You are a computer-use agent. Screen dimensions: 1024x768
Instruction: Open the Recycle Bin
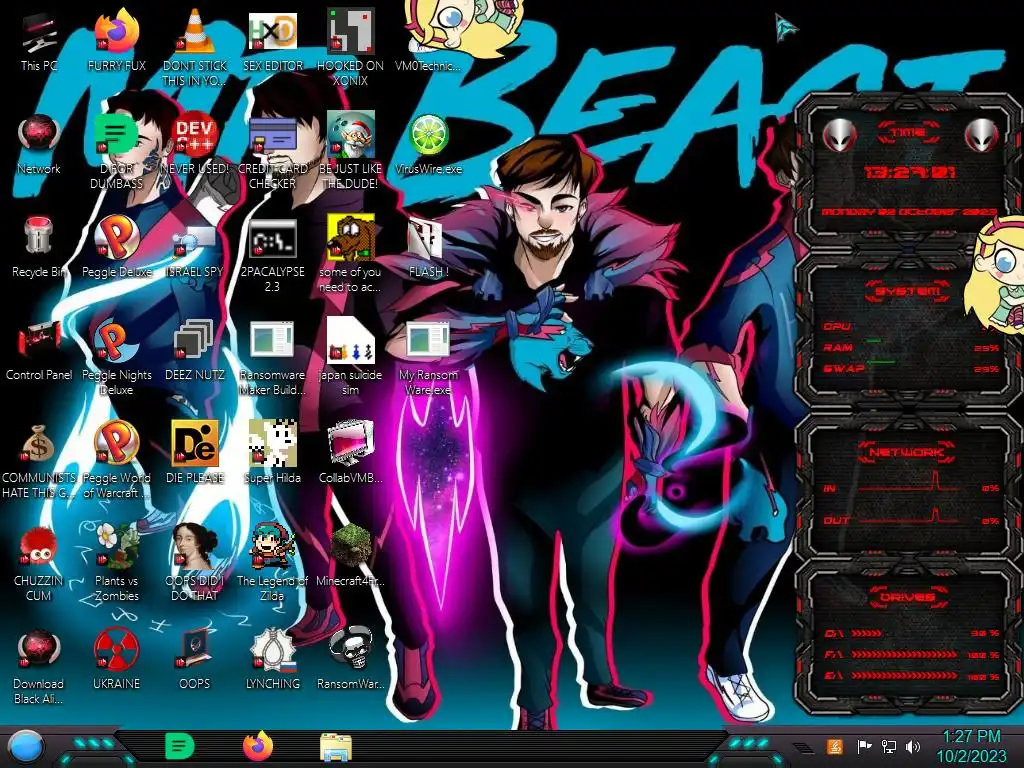coord(39,247)
